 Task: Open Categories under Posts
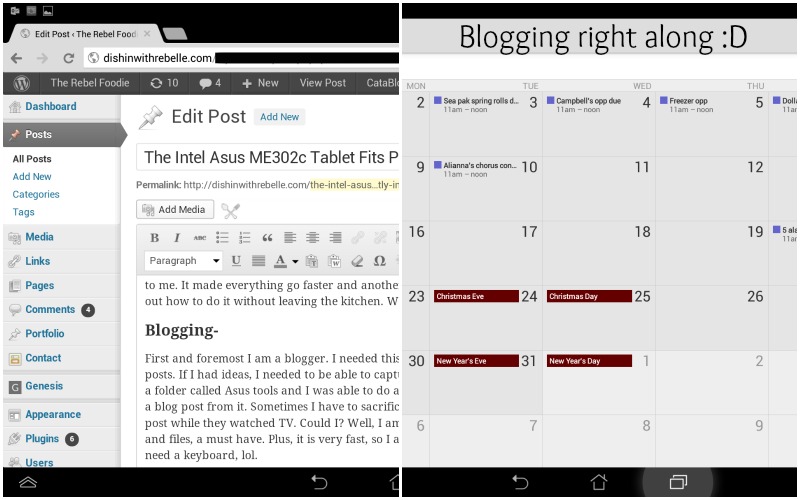36,194
